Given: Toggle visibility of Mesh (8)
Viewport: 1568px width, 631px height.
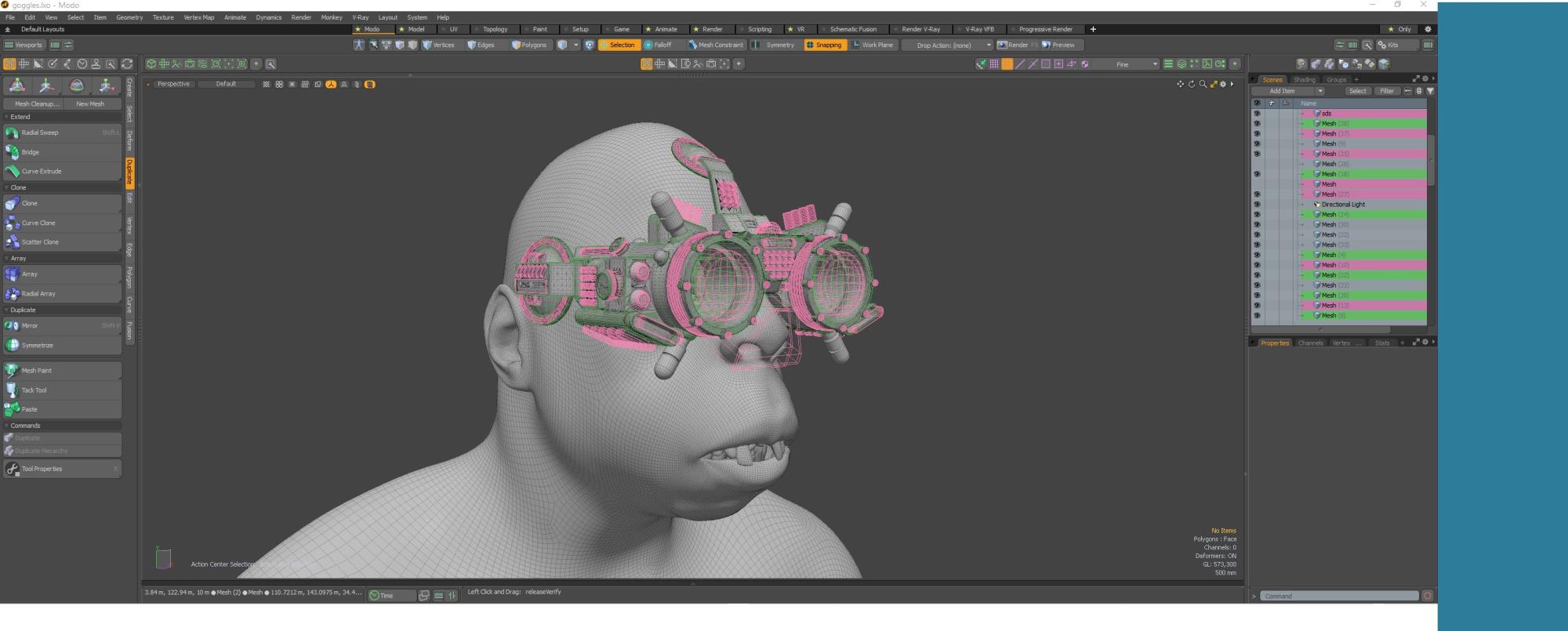Looking at the screenshot, I should coord(1257,316).
